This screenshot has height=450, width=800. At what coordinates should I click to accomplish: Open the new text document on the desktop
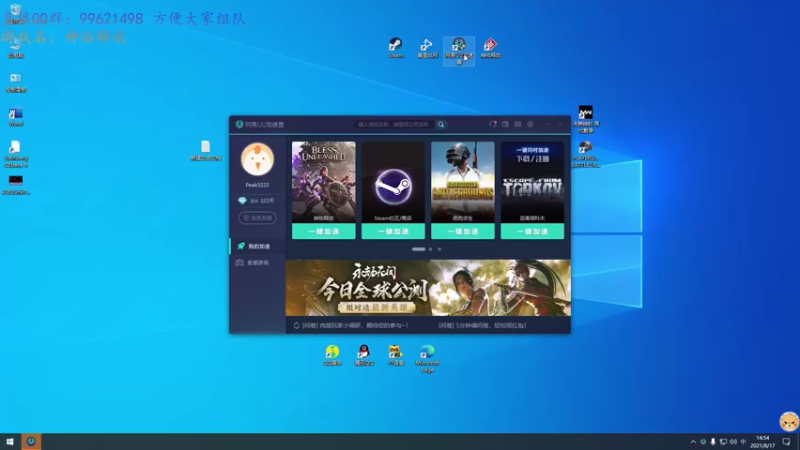coord(206,151)
